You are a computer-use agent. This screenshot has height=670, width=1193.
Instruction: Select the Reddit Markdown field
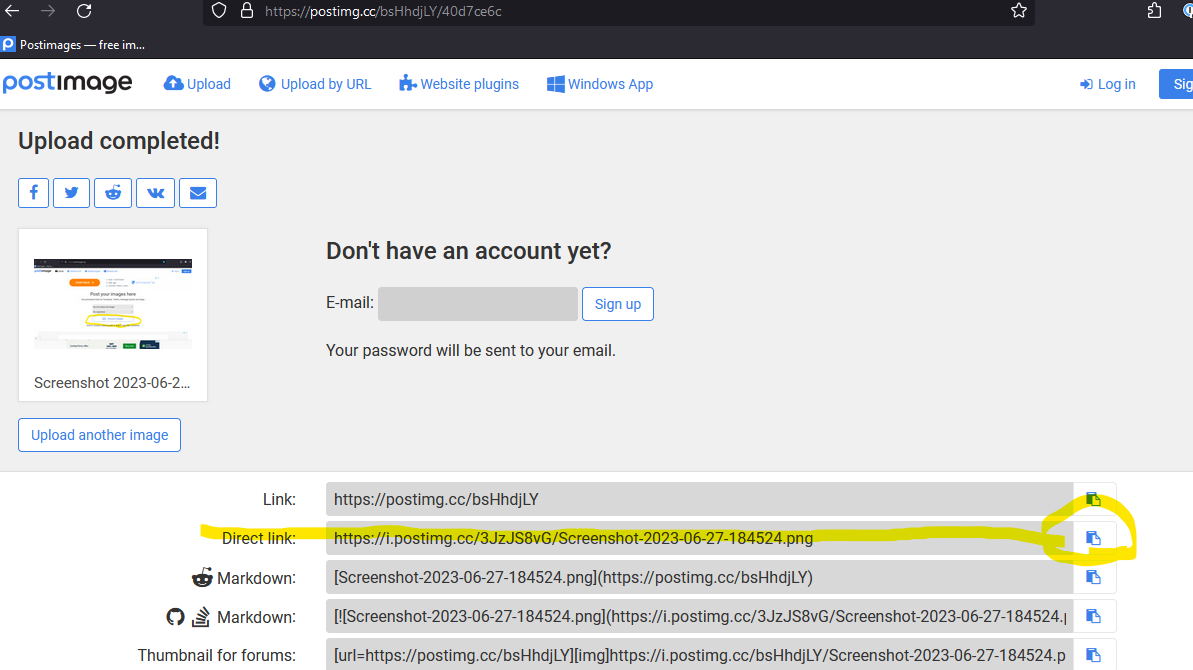click(x=699, y=577)
